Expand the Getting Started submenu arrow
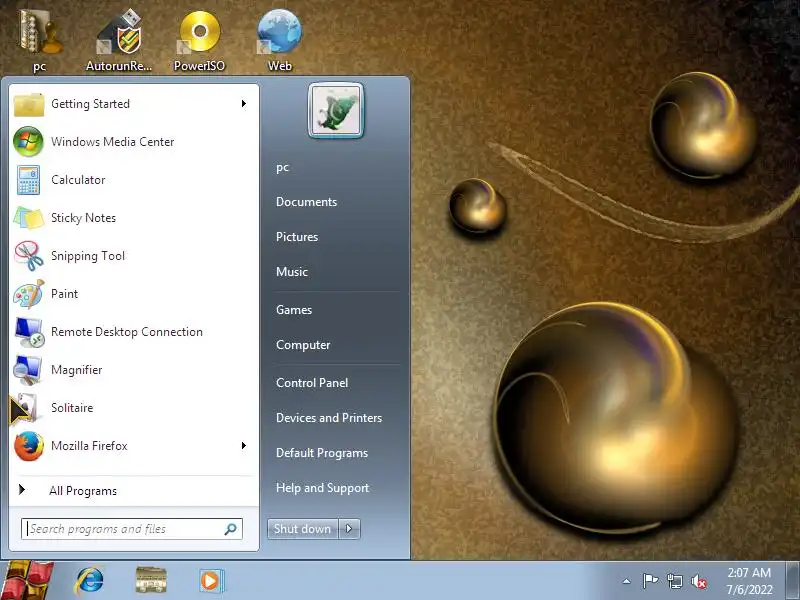This screenshot has height=600, width=800. pyautogui.click(x=244, y=104)
